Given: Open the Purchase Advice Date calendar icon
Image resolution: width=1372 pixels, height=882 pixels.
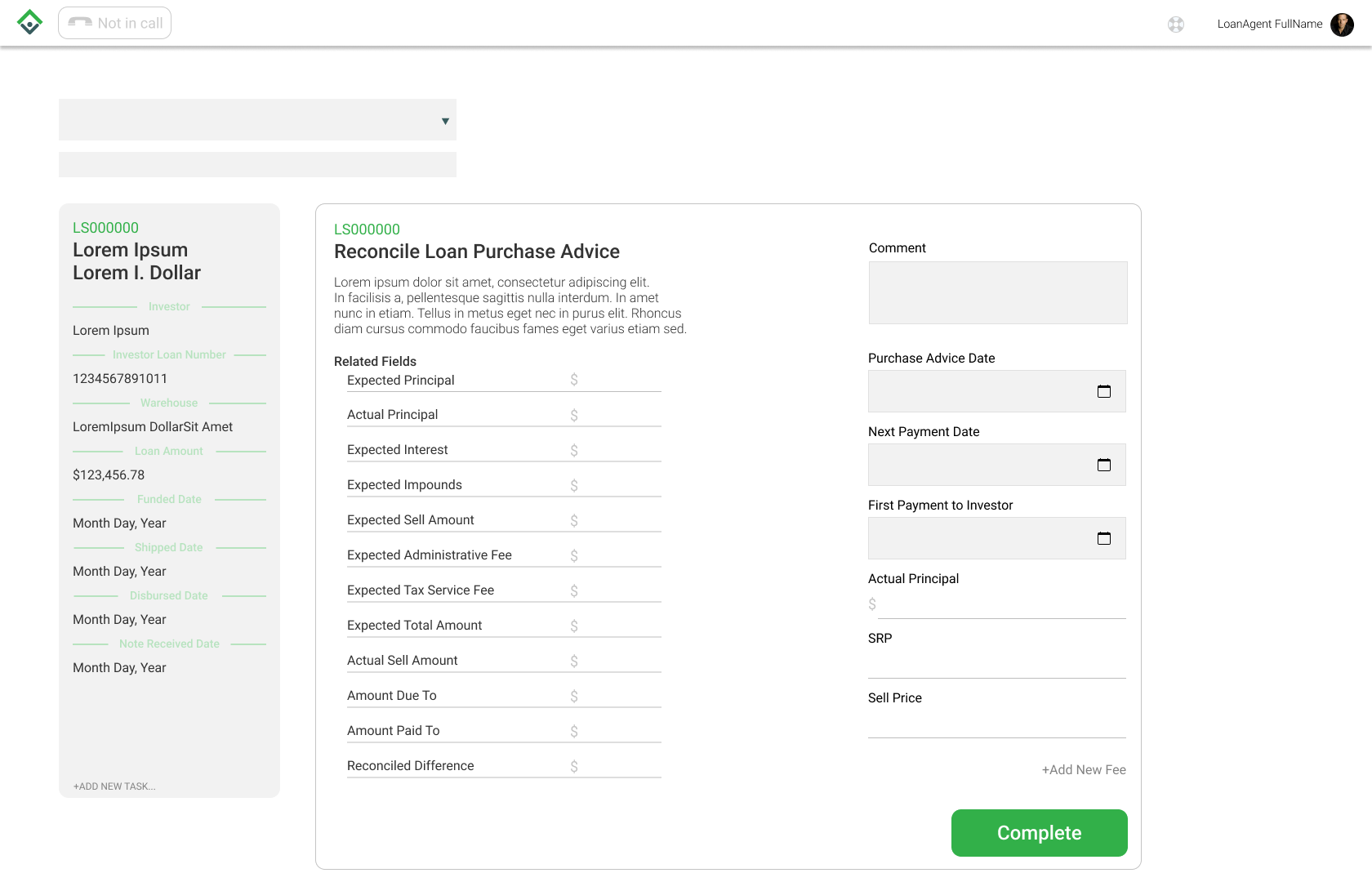Looking at the screenshot, I should (x=1104, y=391).
